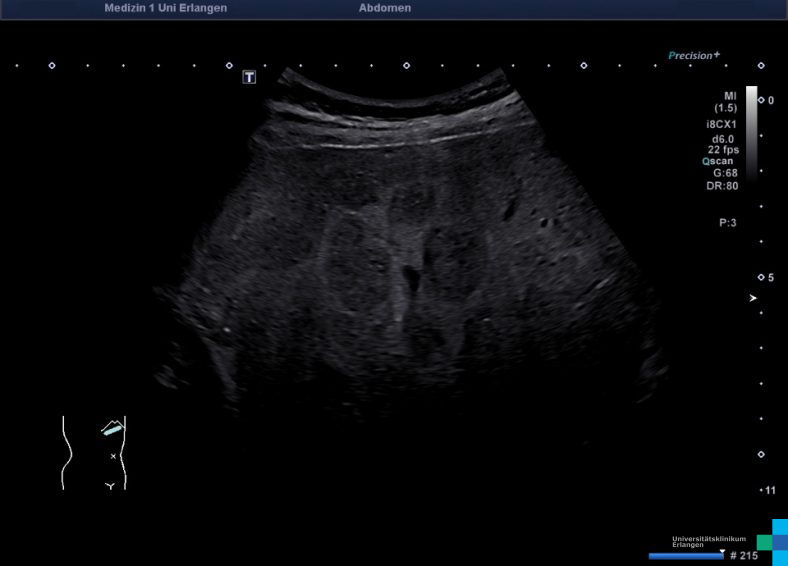This screenshot has width=788, height=566.
Task: Click the Medizin 1 Uni Erlangen header text
Action: pyautogui.click(x=165, y=8)
